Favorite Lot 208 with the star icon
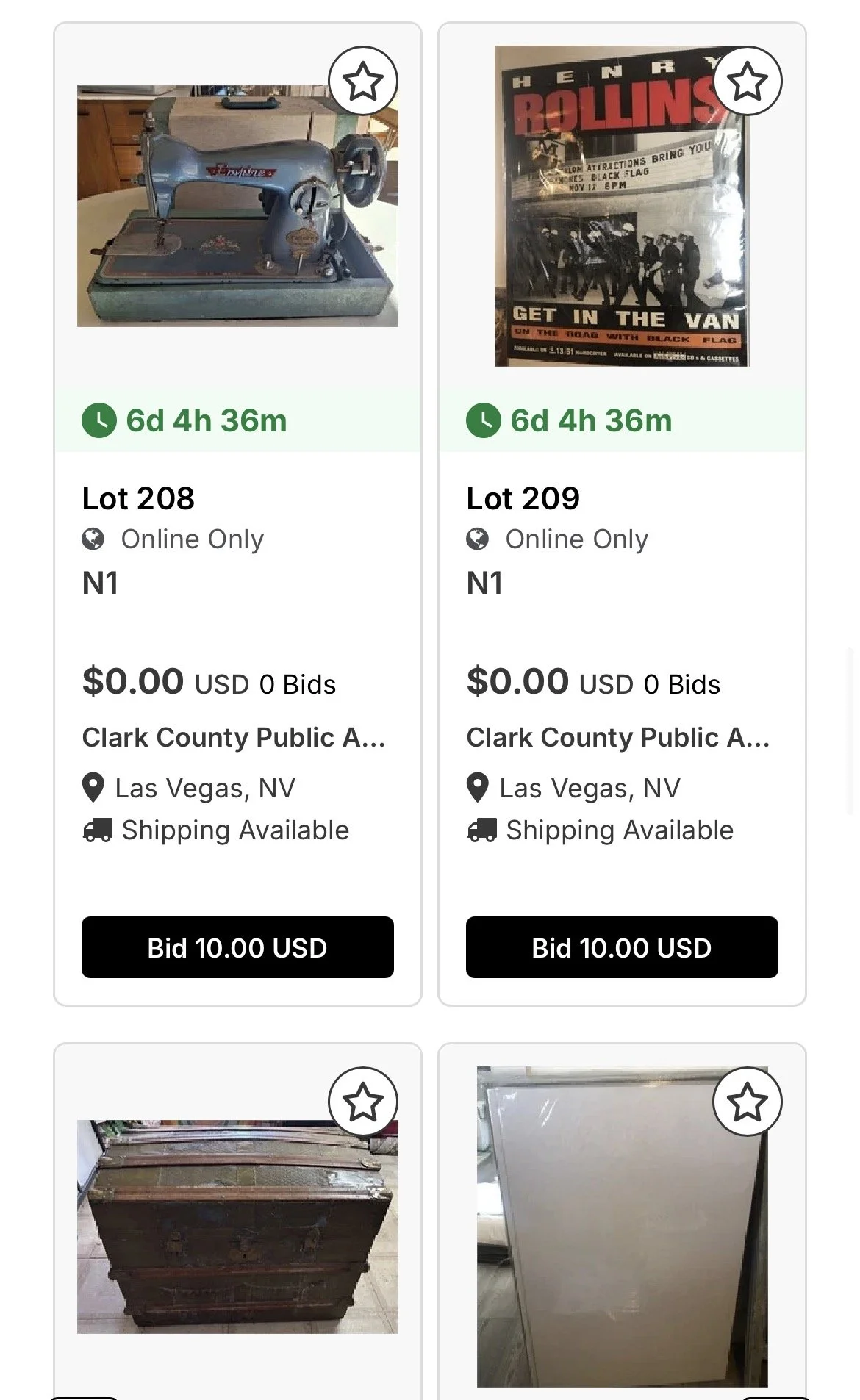860x1400 pixels. (363, 81)
